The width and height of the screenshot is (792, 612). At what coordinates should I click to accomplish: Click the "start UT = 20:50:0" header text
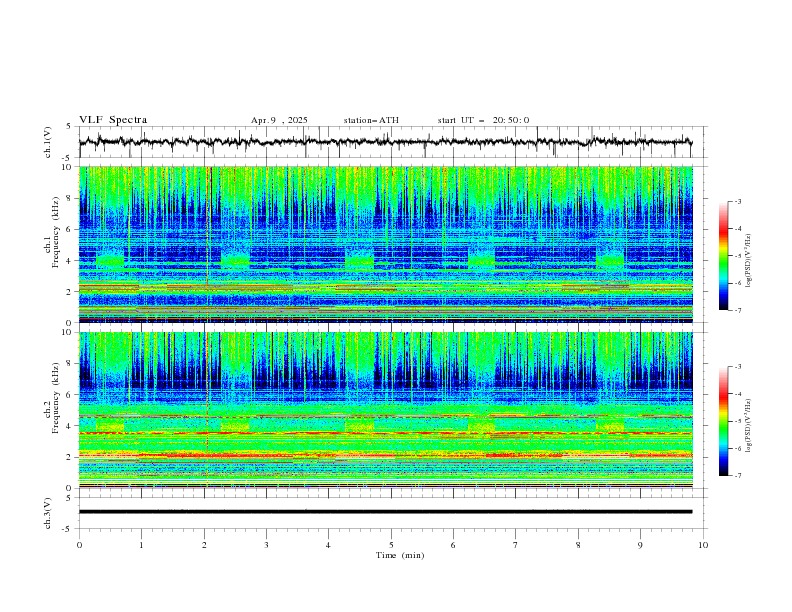[483, 120]
